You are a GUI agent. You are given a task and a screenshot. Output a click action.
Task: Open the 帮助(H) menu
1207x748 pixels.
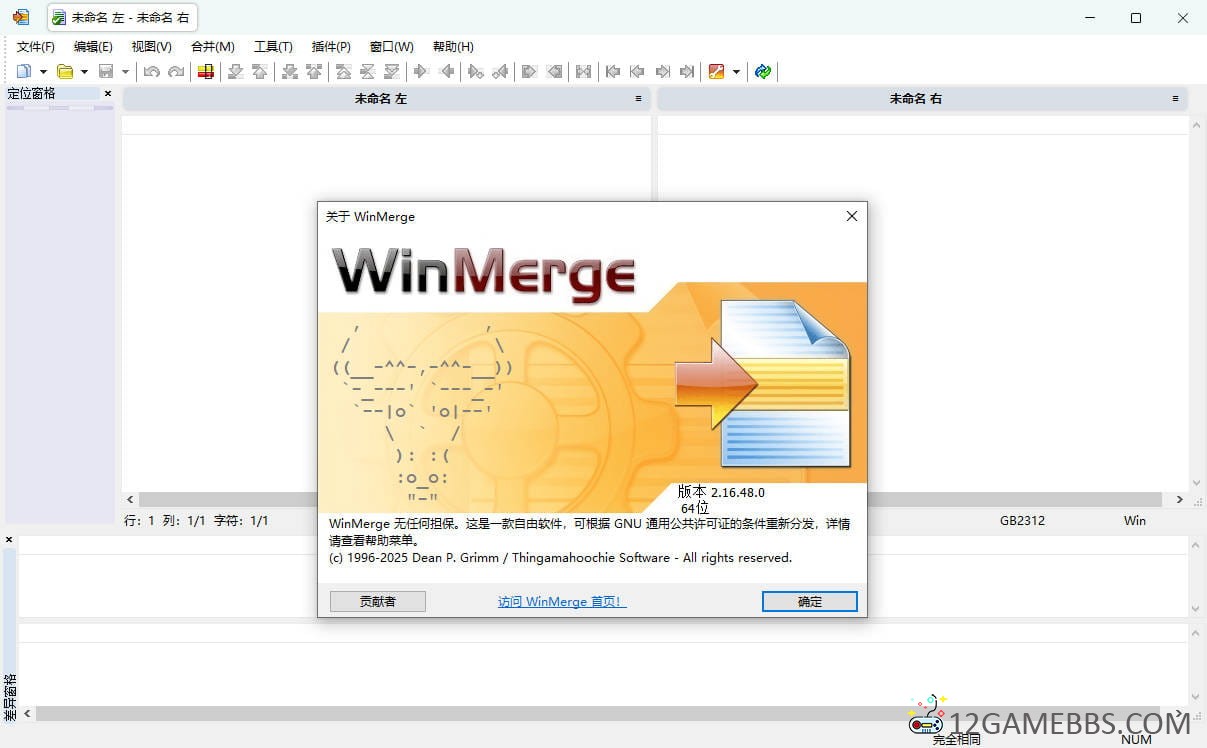tap(453, 47)
